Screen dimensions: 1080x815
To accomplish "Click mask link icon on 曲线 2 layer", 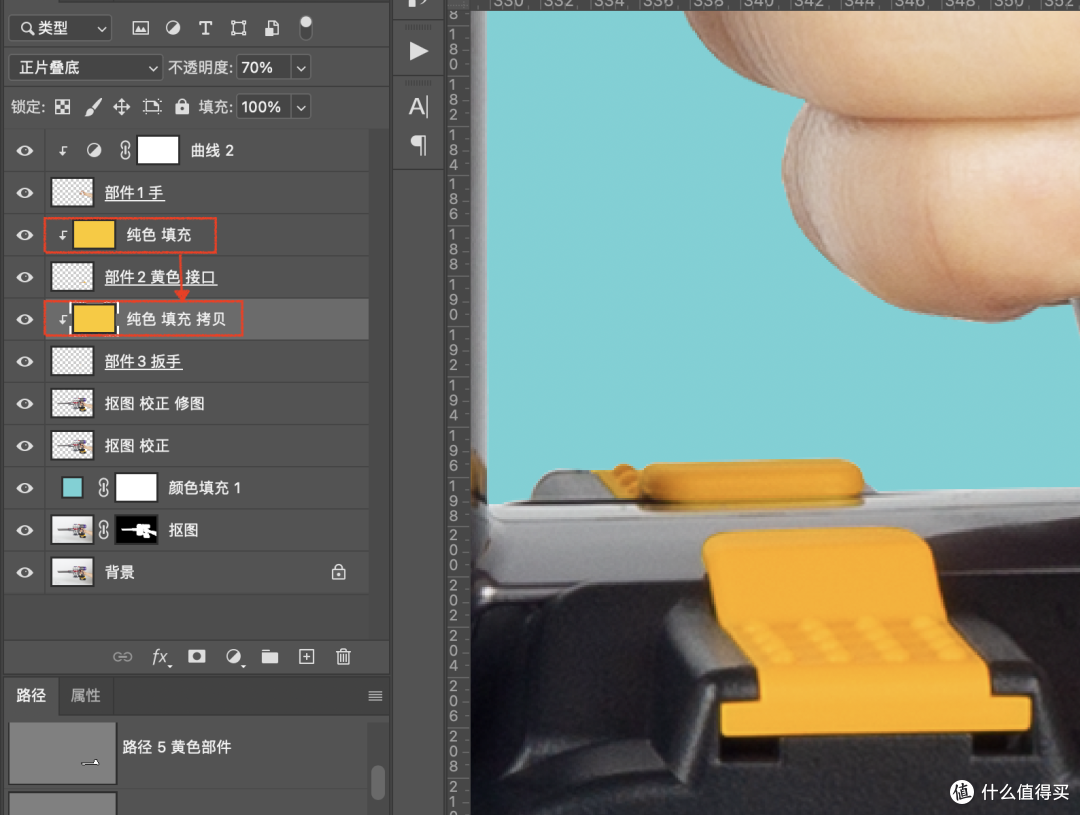I will (125, 150).
